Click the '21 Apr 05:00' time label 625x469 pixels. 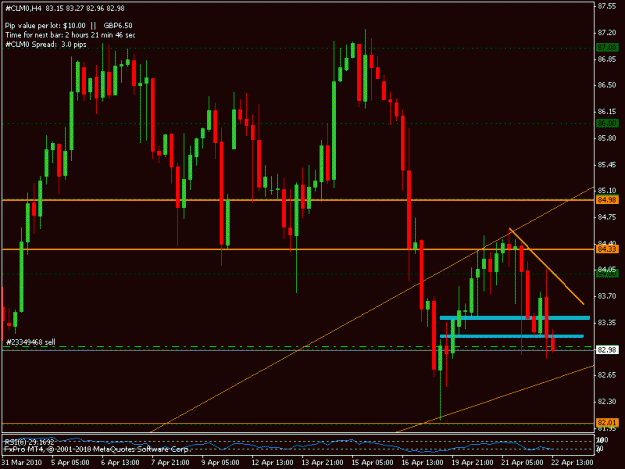(x=522, y=462)
